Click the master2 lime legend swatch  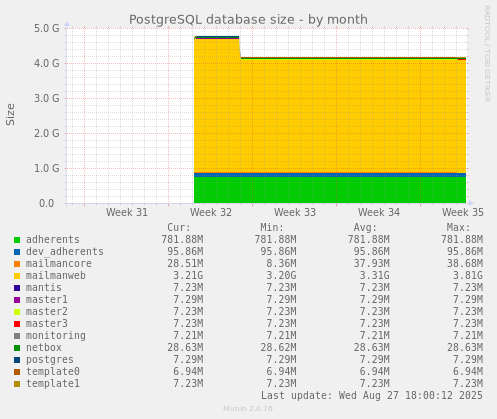(17, 312)
